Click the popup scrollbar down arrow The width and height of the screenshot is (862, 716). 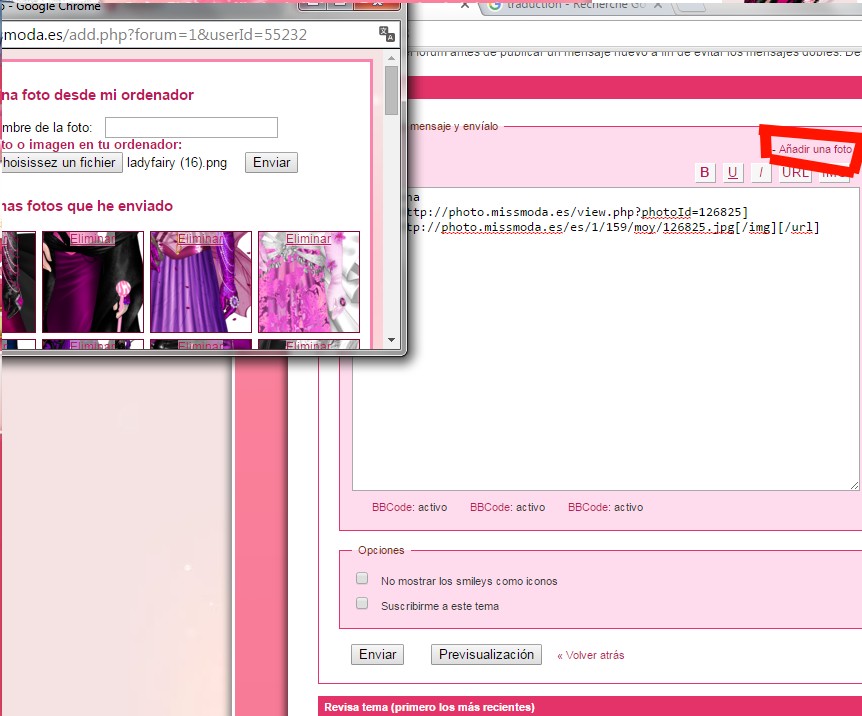pyautogui.click(x=392, y=338)
